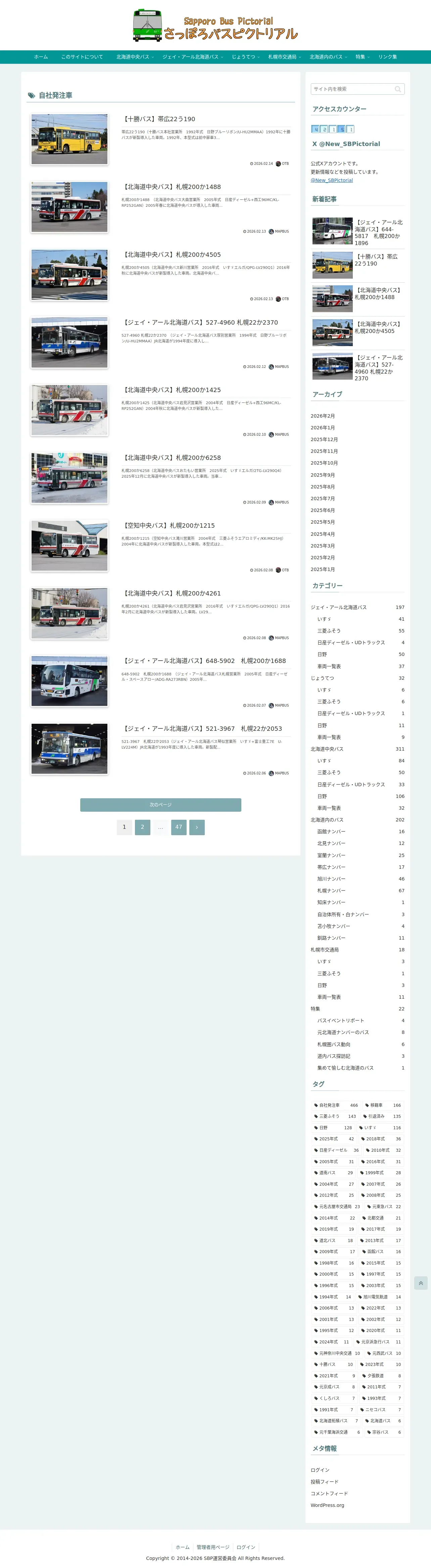Open the 元東急バス tag
This screenshot has width=431, height=1568.
[x=384, y=1206]
